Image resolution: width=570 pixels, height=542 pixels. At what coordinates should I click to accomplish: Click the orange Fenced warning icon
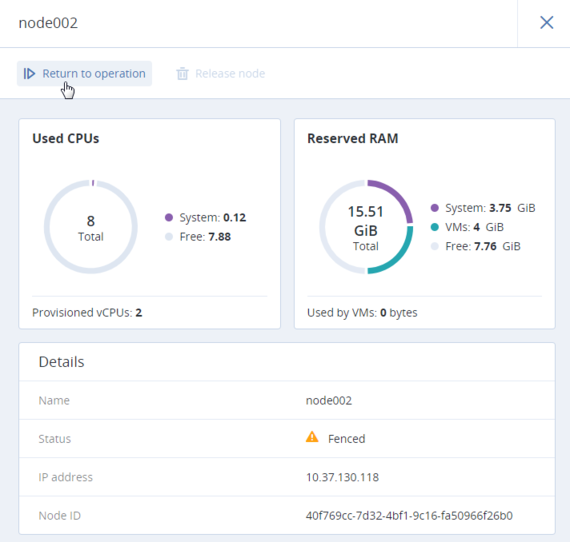click(312, 437)
